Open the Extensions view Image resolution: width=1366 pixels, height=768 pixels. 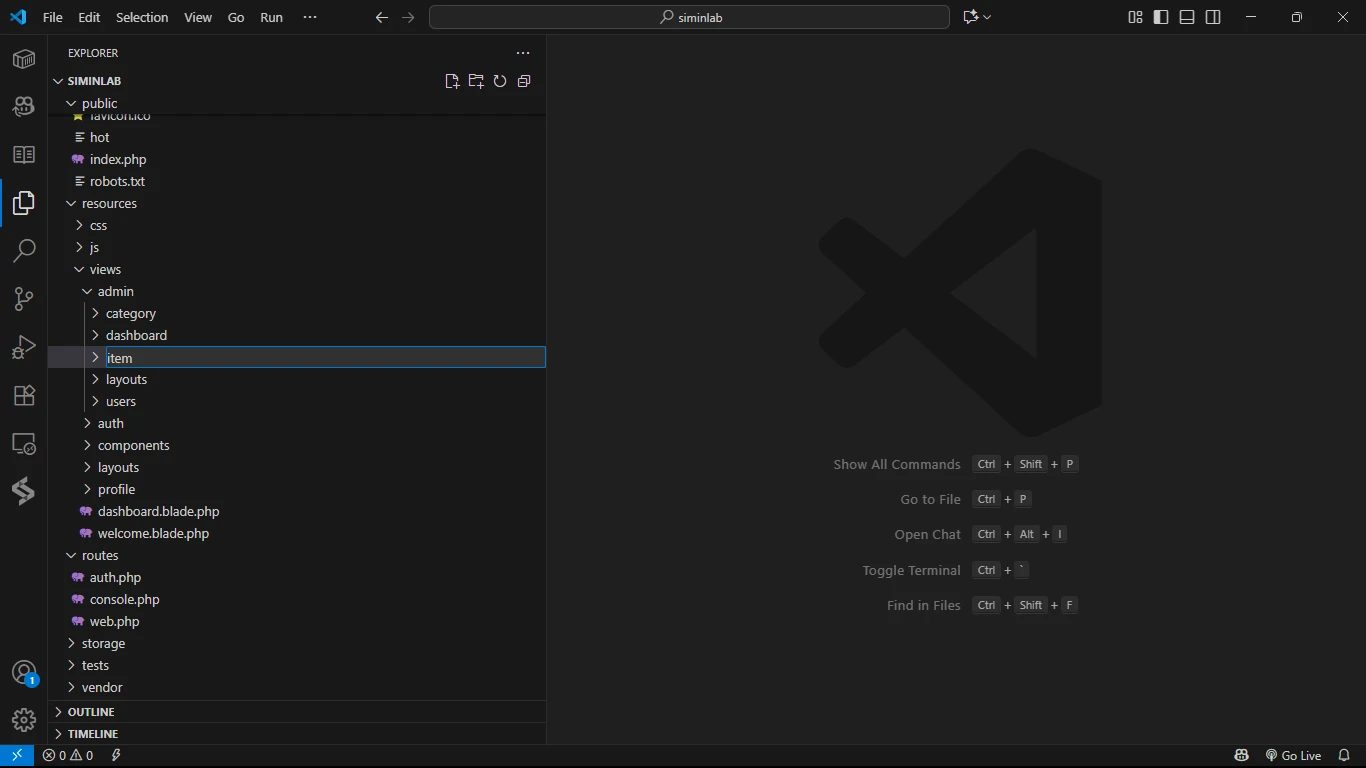[24, 396]
